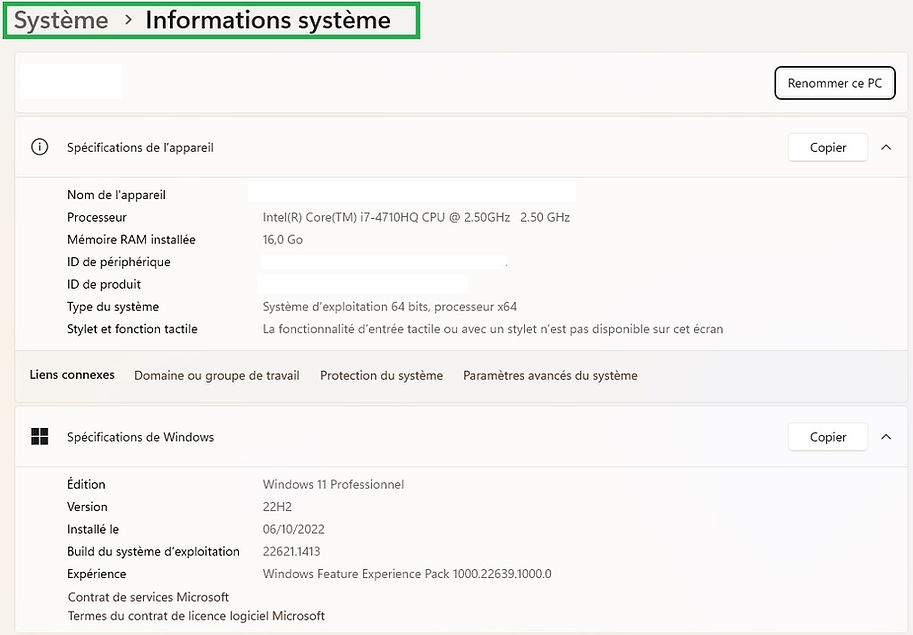This screenshot has width=913, height=635.
Task: Select the 16,0 Go RAM value
Action: tap(283, 240)
